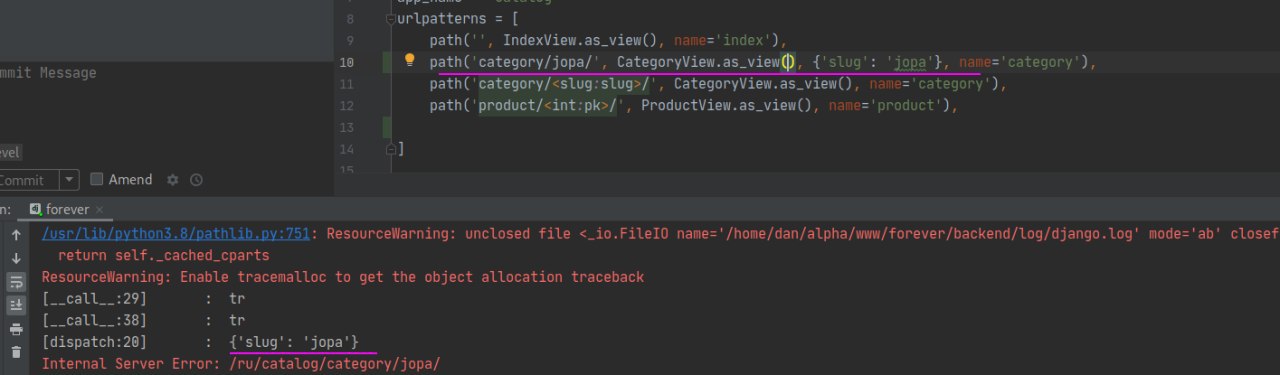
Task: Clear console output with trash icon
Action: [16, 352]
